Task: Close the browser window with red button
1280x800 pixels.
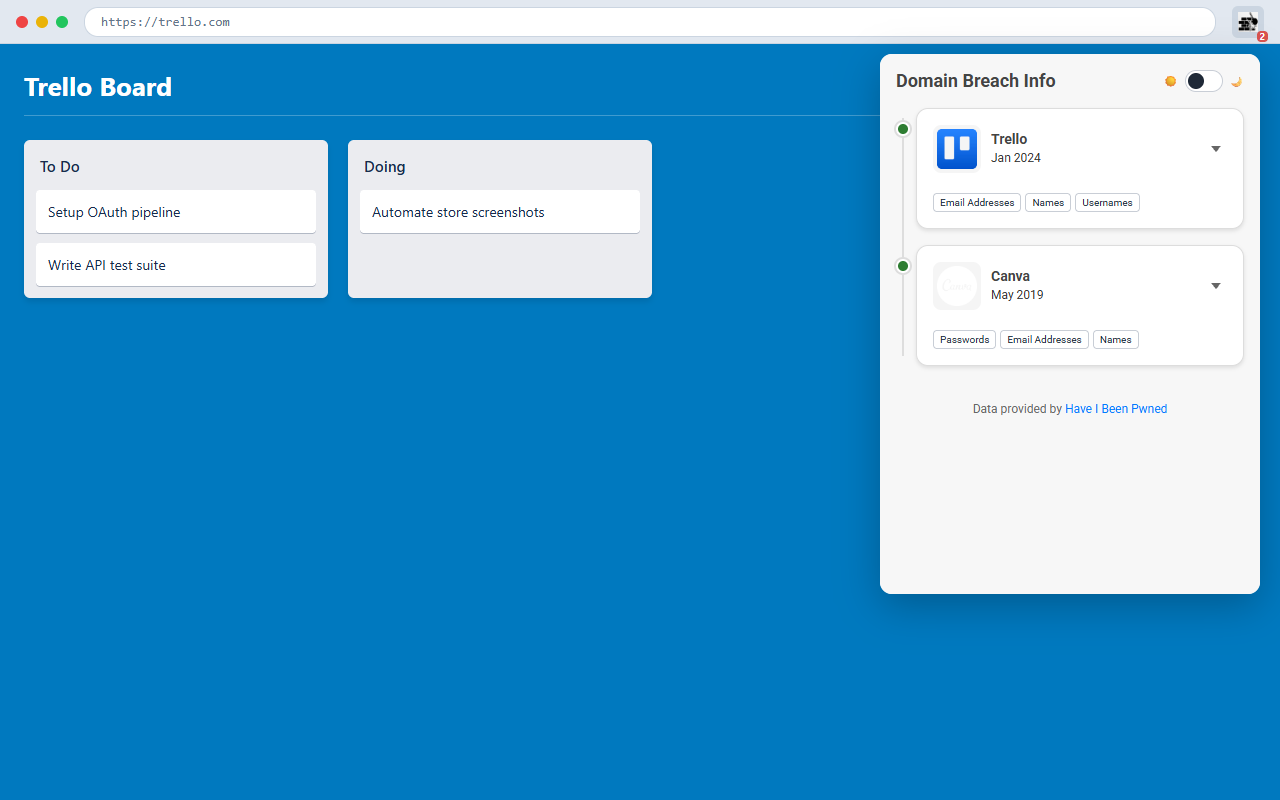Action: click(22, 22)
